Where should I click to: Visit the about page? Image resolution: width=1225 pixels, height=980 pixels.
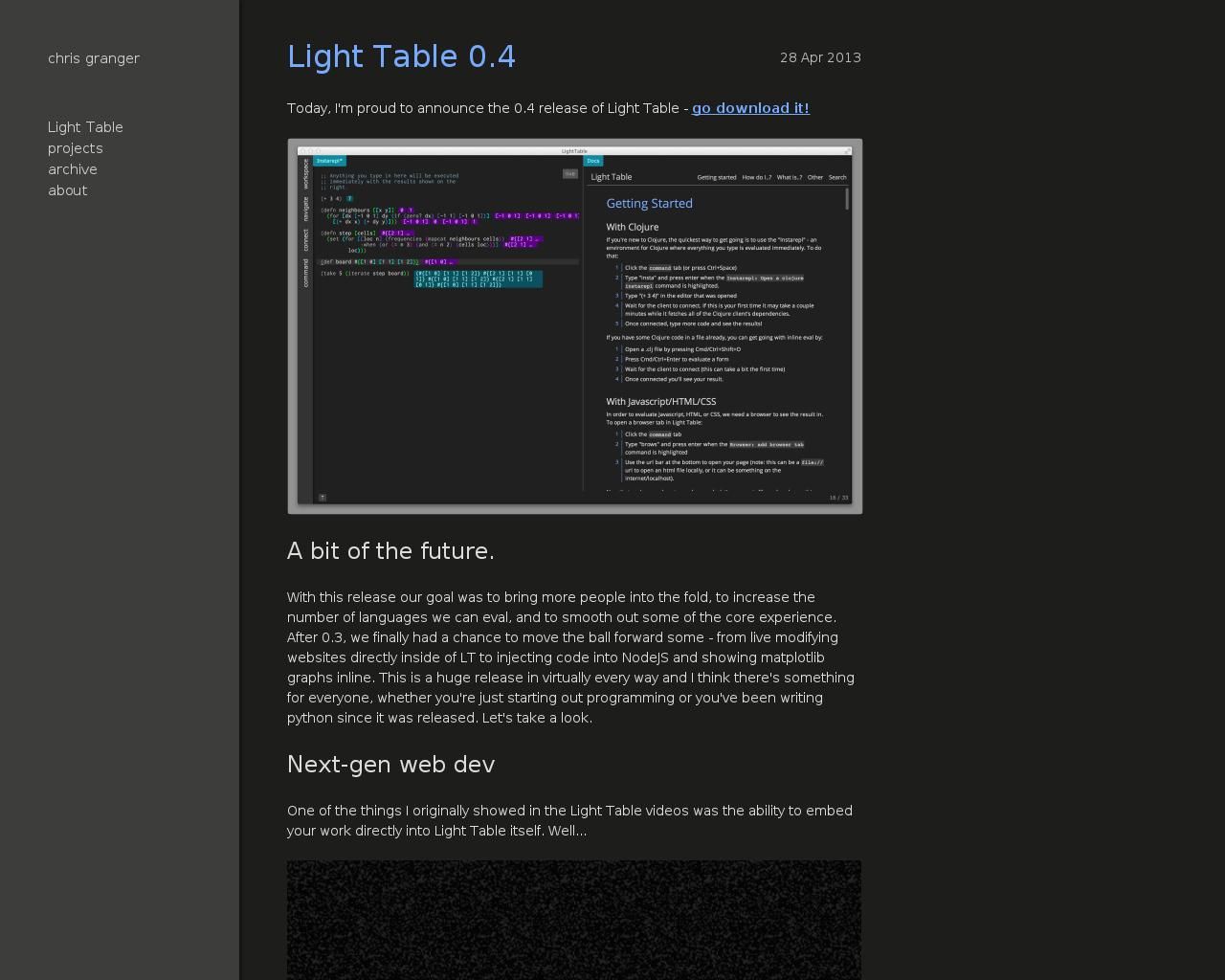click(x=67, y=190)
